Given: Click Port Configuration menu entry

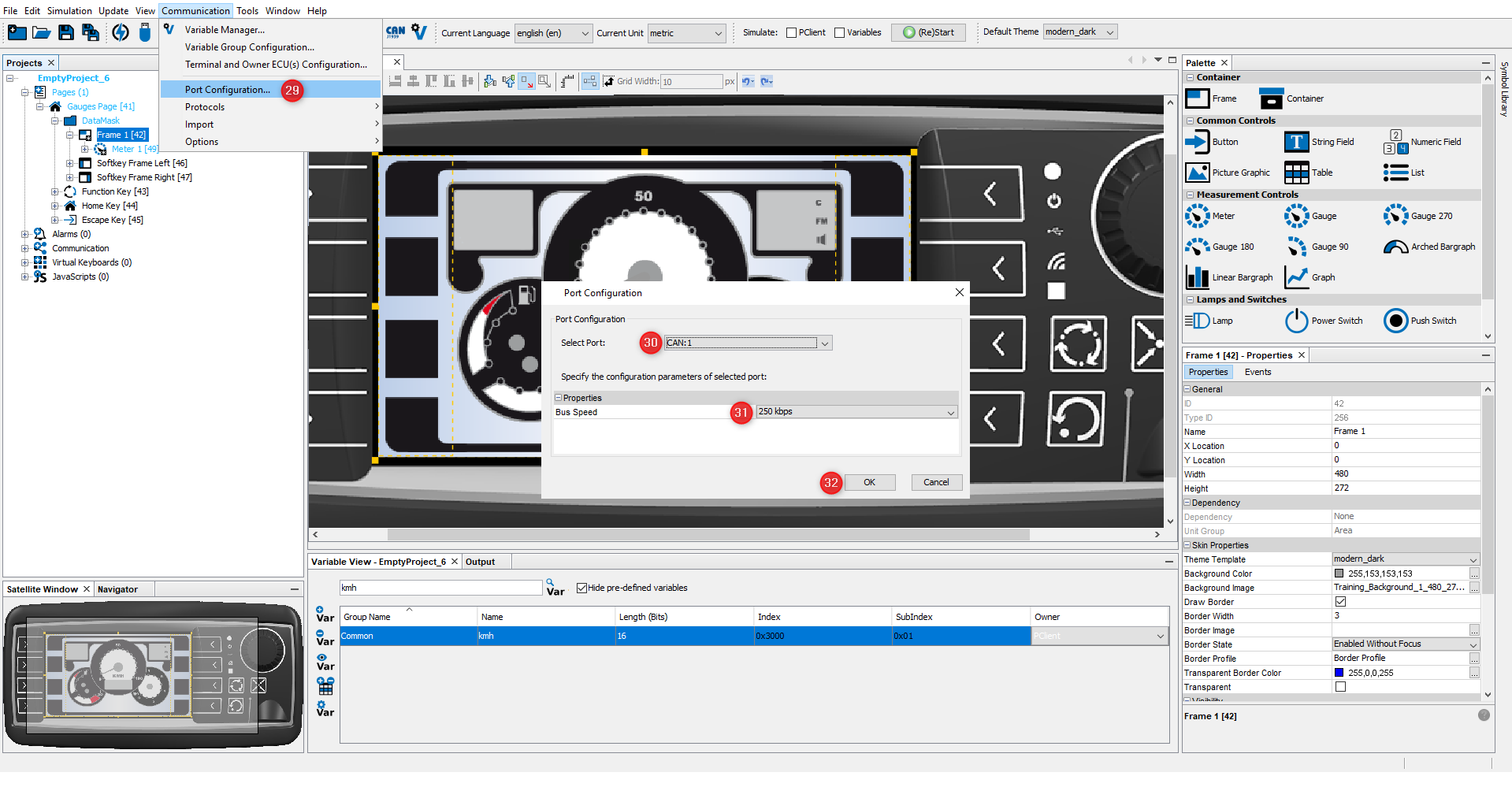Looking at the screenshot, I should click(227, 90).
